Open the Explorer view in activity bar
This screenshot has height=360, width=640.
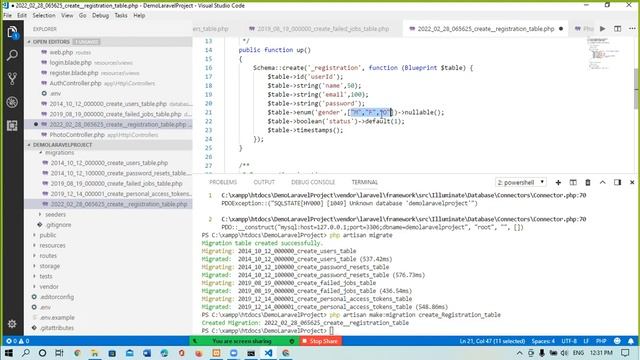pyautogui.click(x=12, y=32)
